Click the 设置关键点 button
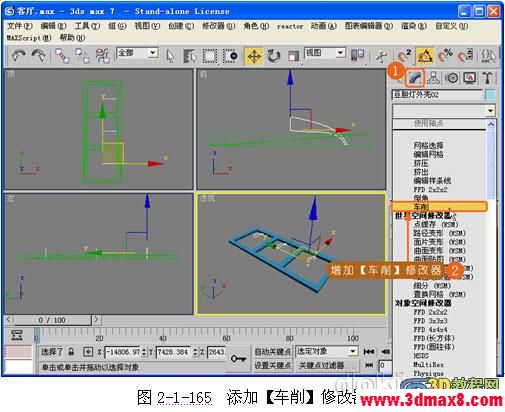505x412 pixels. 272,365
